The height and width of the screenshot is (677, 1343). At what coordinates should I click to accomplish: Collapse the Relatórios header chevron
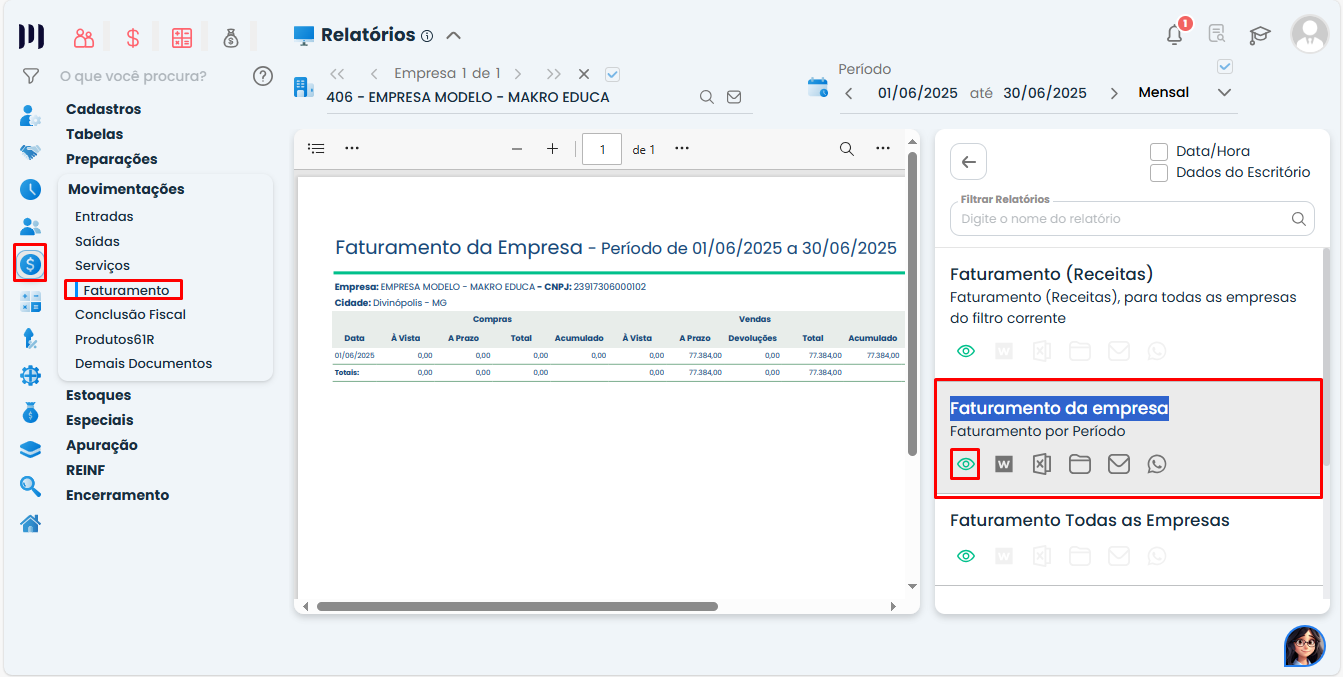pyautogui.click(x=453, y=33)
